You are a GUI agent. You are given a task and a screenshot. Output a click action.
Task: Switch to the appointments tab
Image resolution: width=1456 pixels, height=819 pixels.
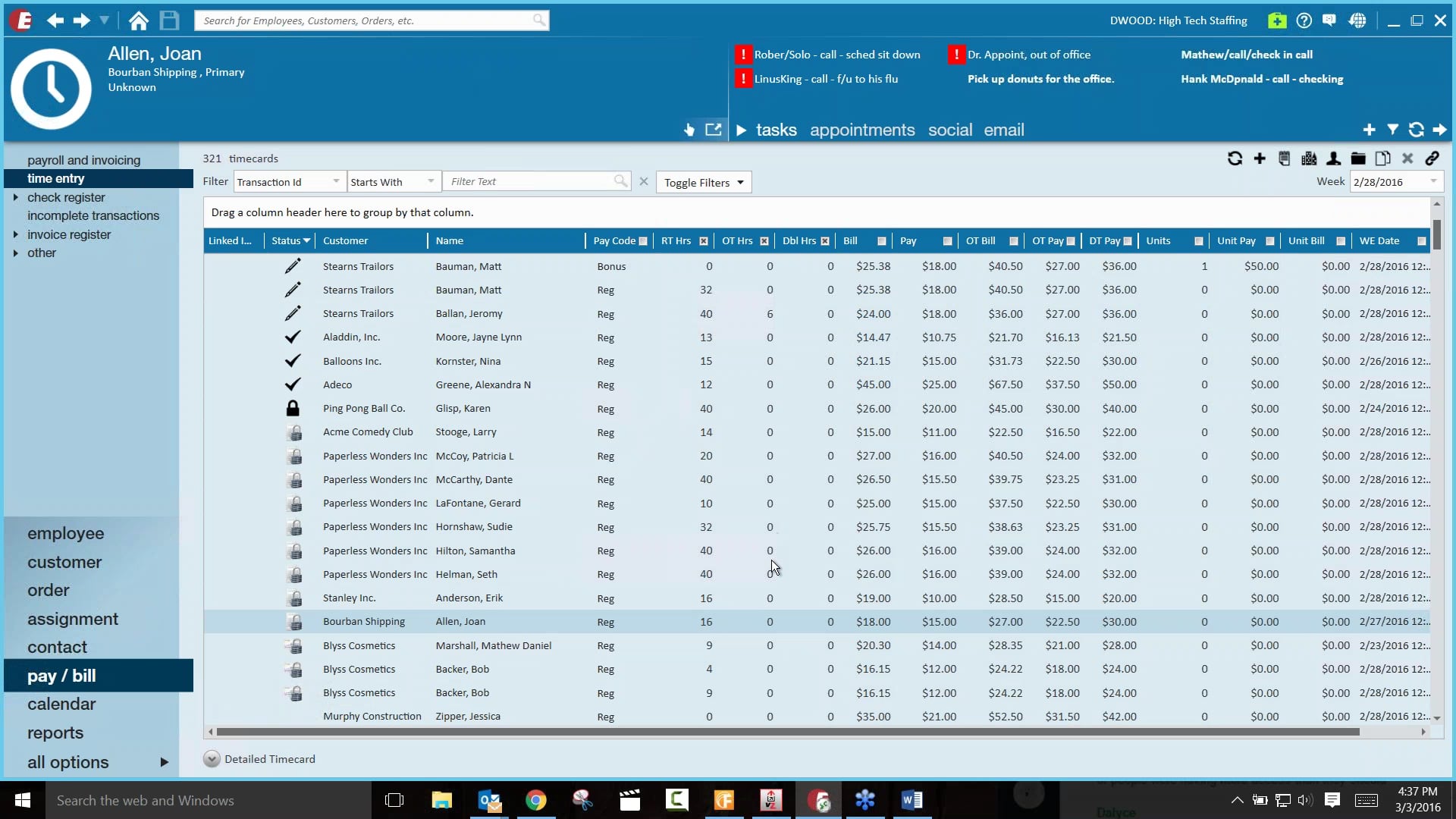point(861,130)
